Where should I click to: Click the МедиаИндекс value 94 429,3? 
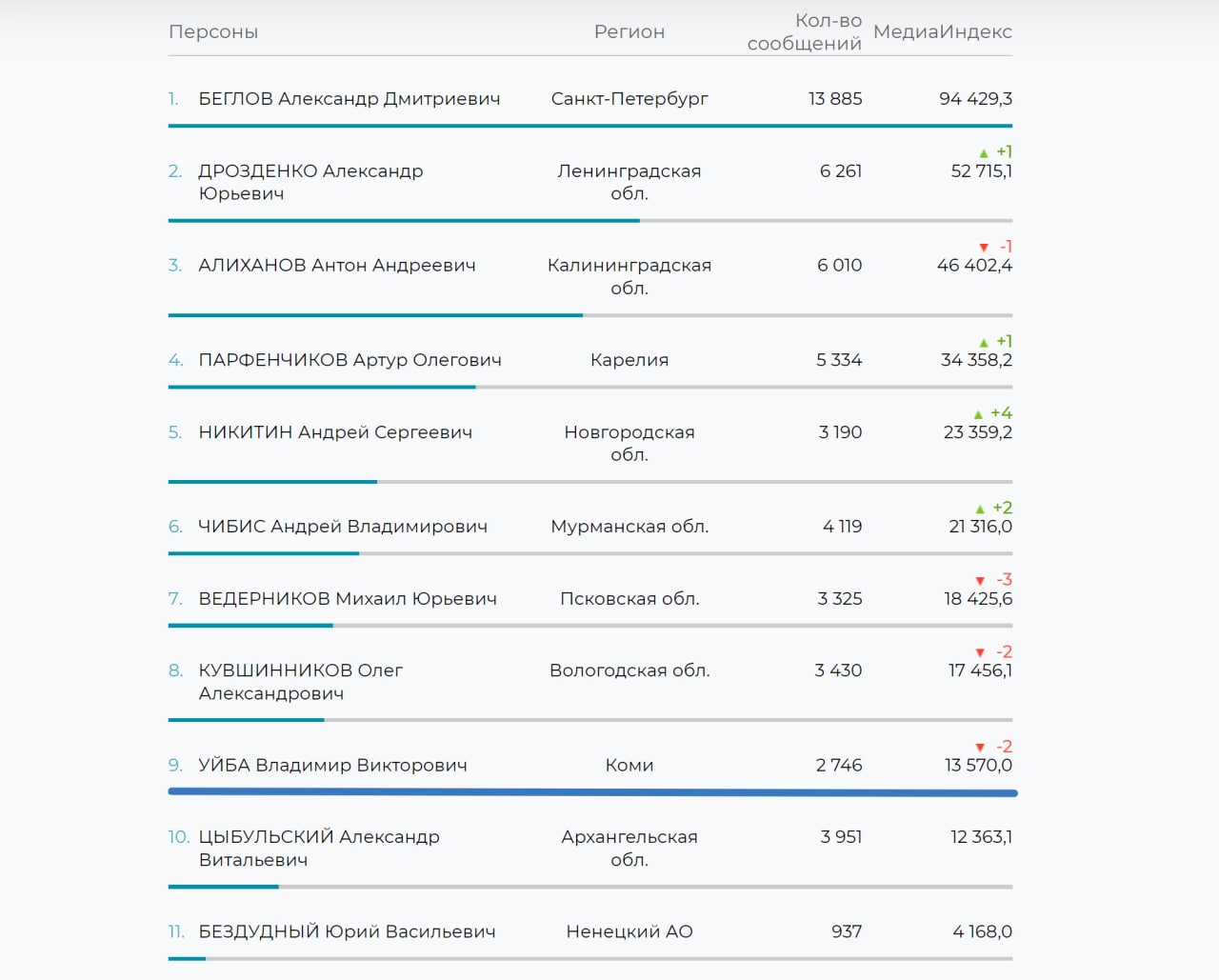(x=975, y=99)
